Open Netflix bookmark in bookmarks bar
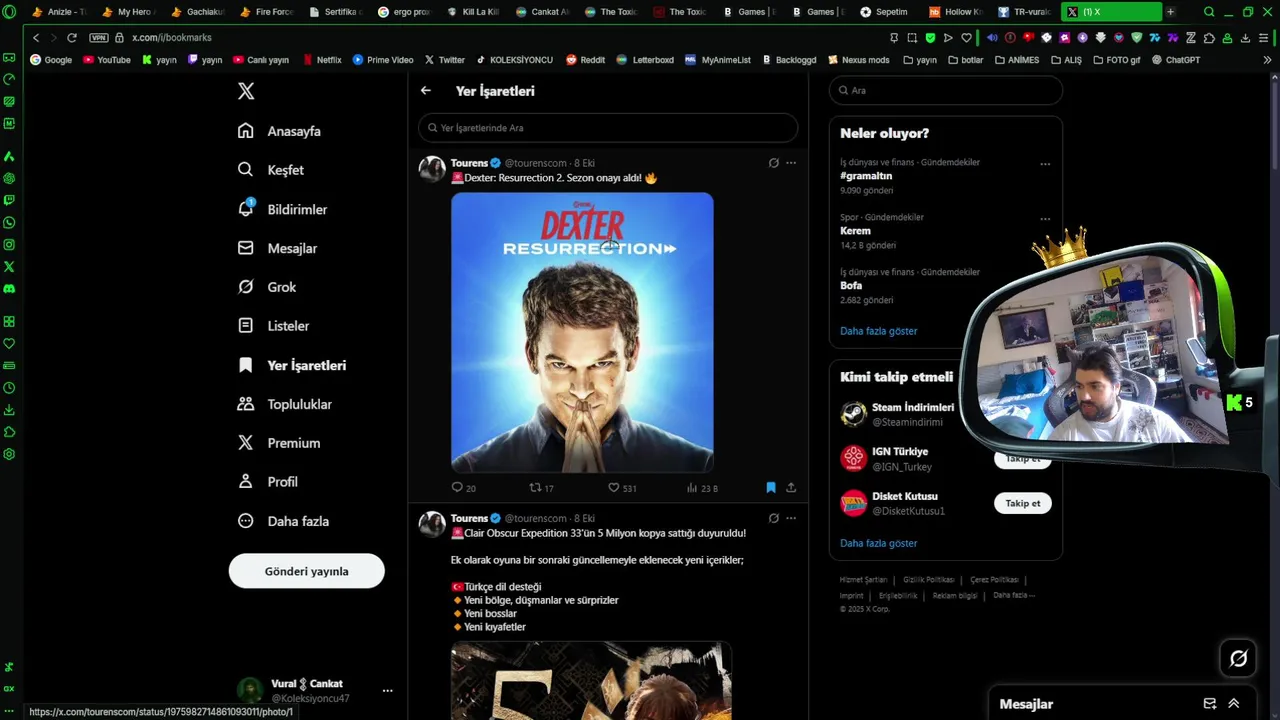This screenshot has width=1280, height=720. coord(322,60)
